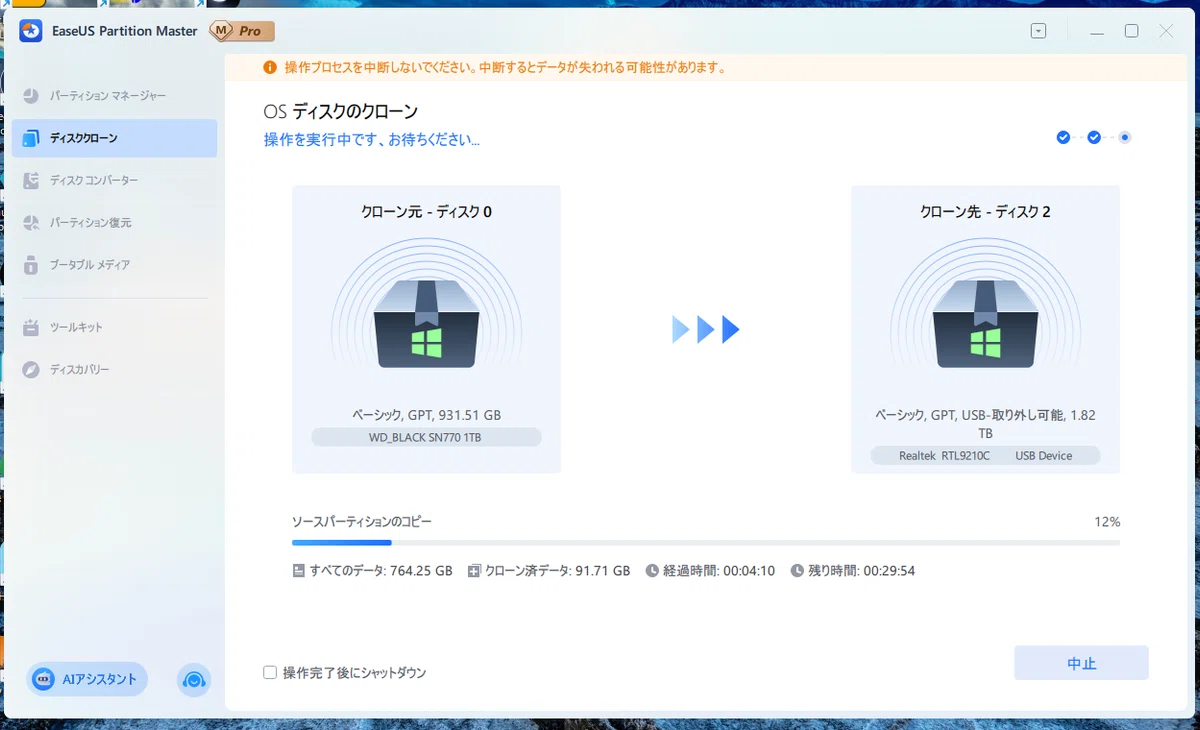Click the clone progress bar

706,543
